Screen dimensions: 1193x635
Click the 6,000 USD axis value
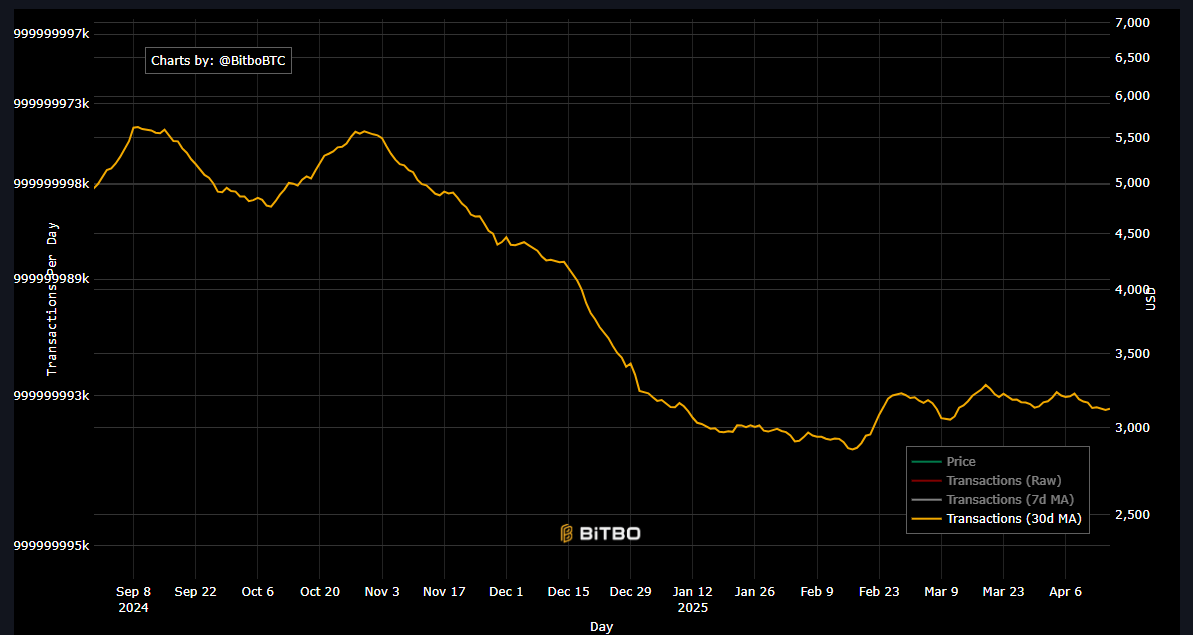click(1131, 96)
